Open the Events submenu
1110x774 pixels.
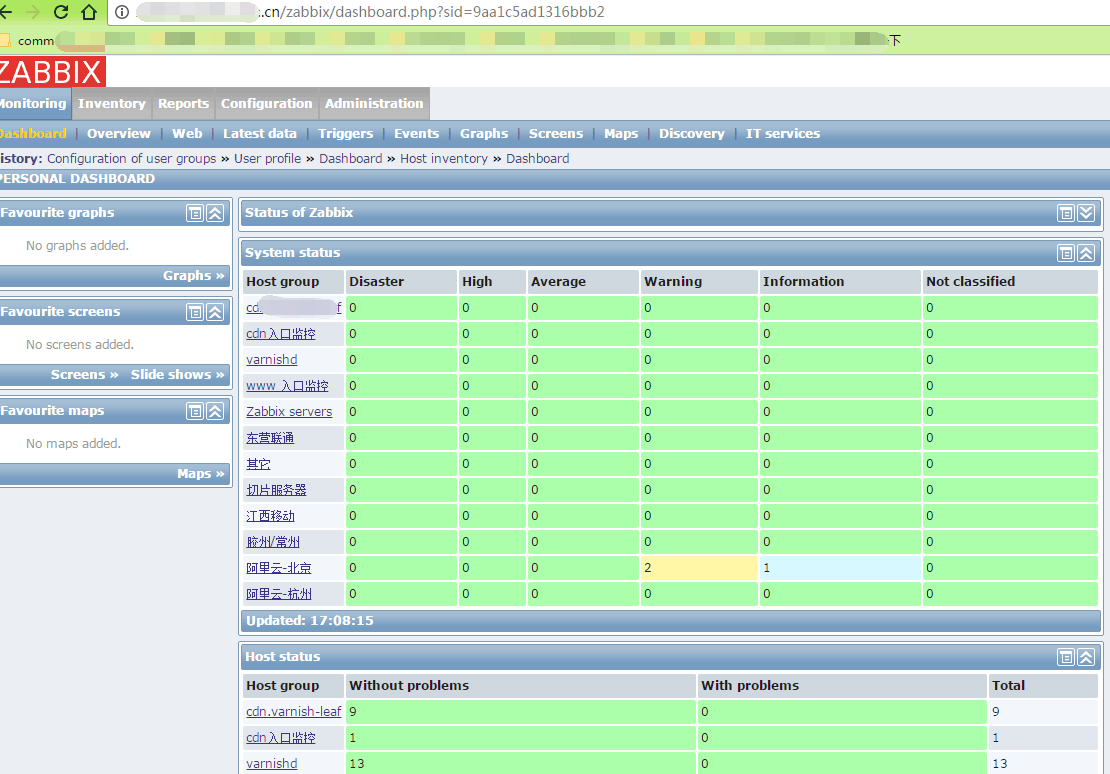point(416,134)
